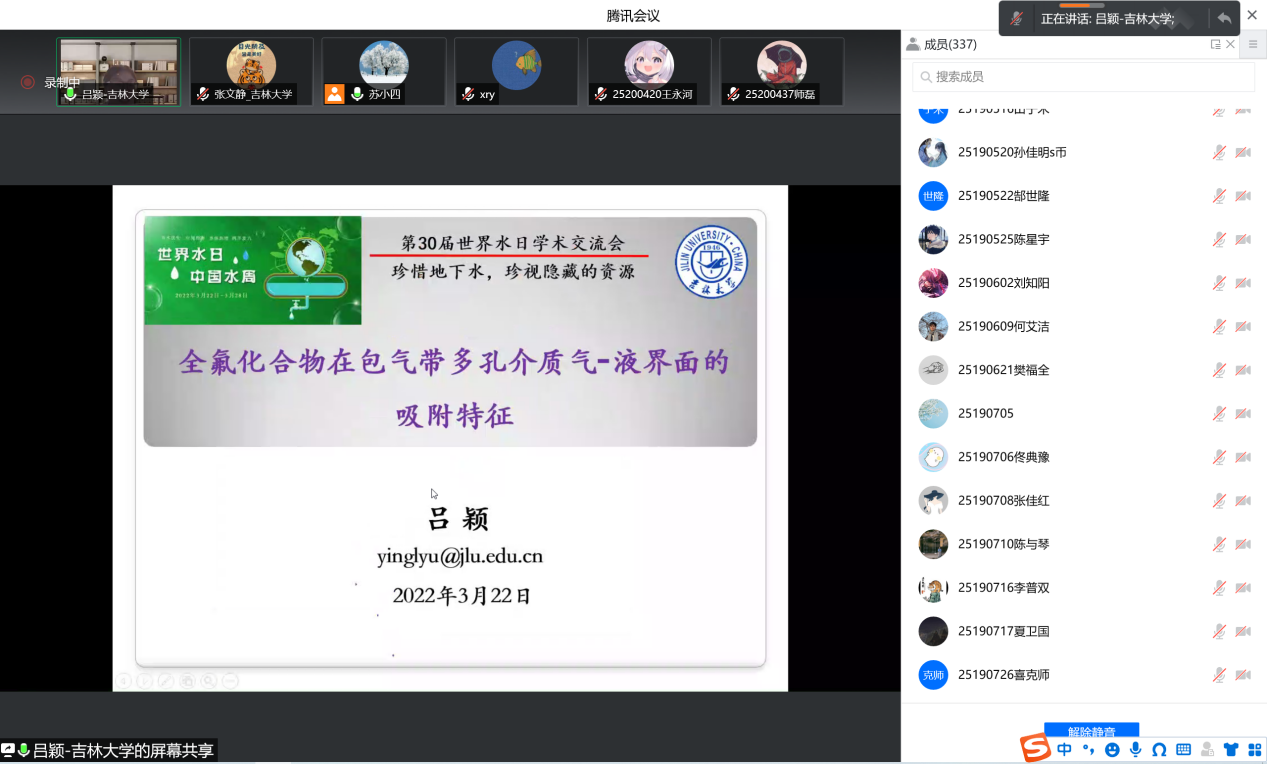Screen dimensions: 1267x764
Task: Toggle camera for 25190602刘知阳
Action: coord(1243,283)
